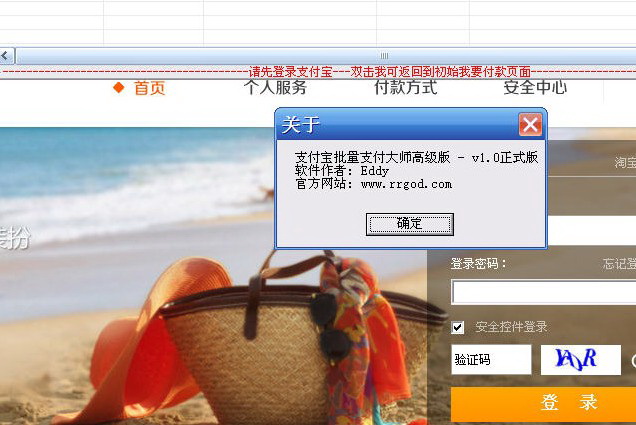
Task: Click the 登录密码 input field
Action: coord(544,292)
